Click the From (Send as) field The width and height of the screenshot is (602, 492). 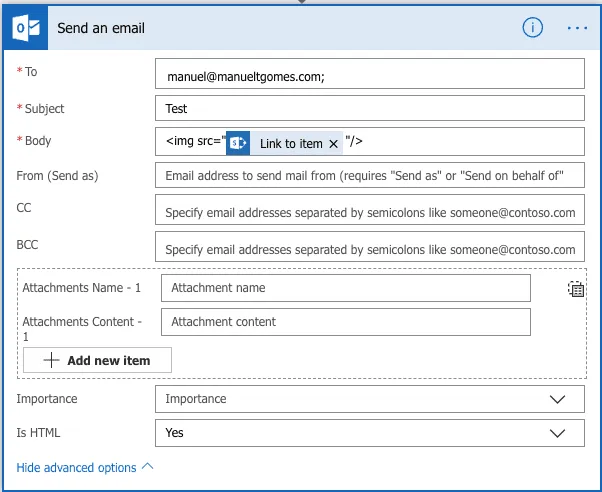coord(370,177)
